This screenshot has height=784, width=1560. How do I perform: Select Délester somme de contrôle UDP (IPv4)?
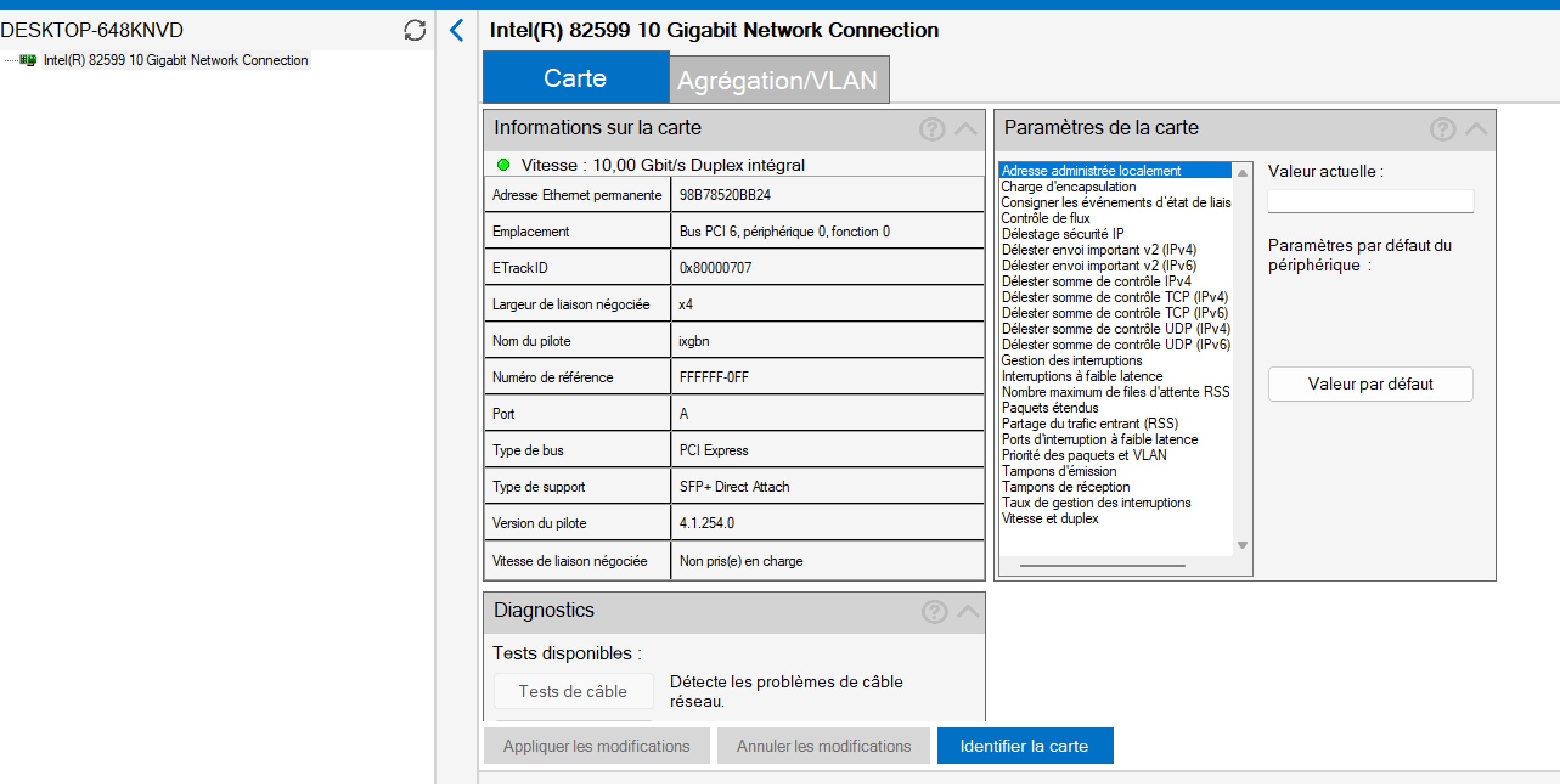[x=1116, y=329]
